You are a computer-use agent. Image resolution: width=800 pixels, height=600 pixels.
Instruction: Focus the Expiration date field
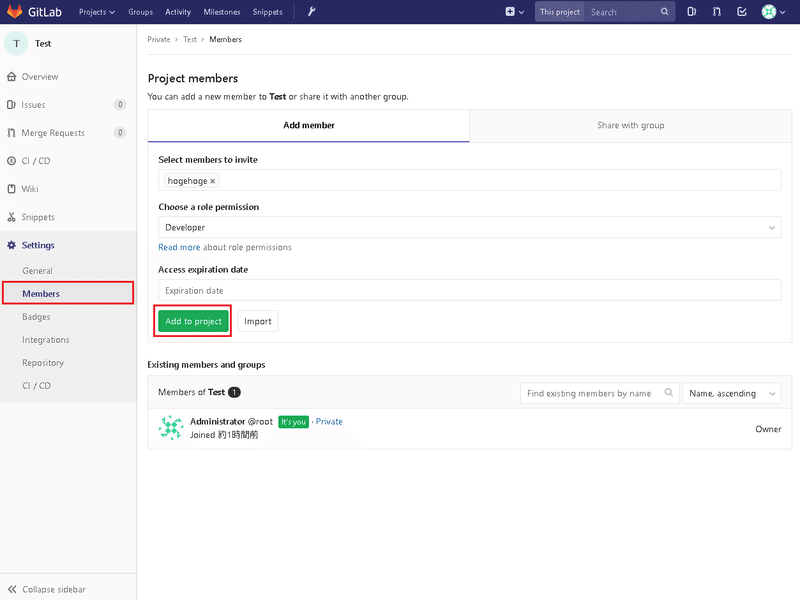[x=469, y=290]
